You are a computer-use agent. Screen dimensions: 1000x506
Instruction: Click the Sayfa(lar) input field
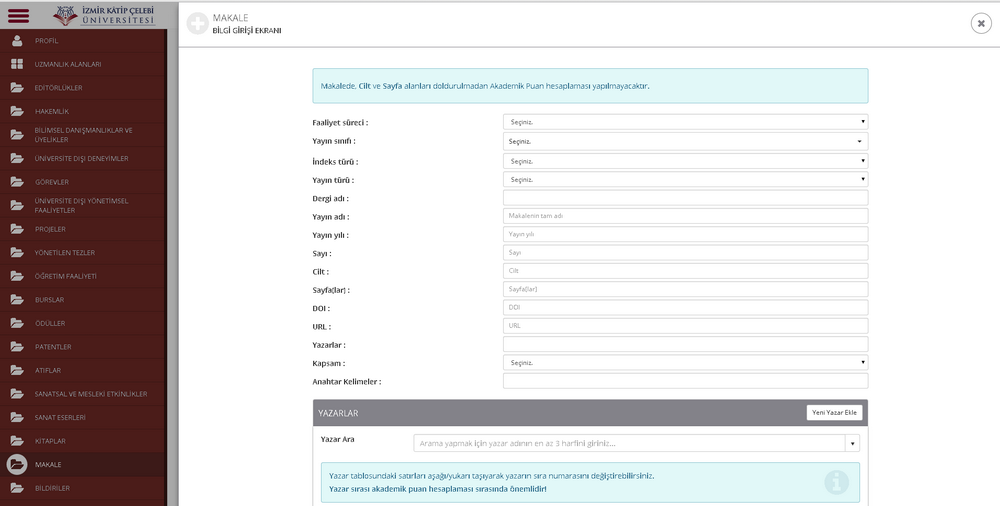(x=686, y=289)
